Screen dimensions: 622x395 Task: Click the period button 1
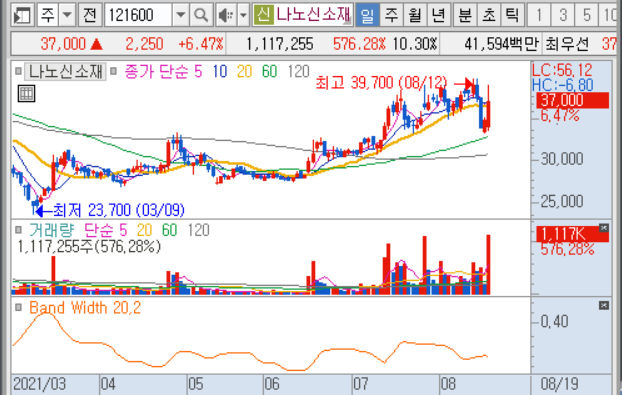(x=539, y=15)
